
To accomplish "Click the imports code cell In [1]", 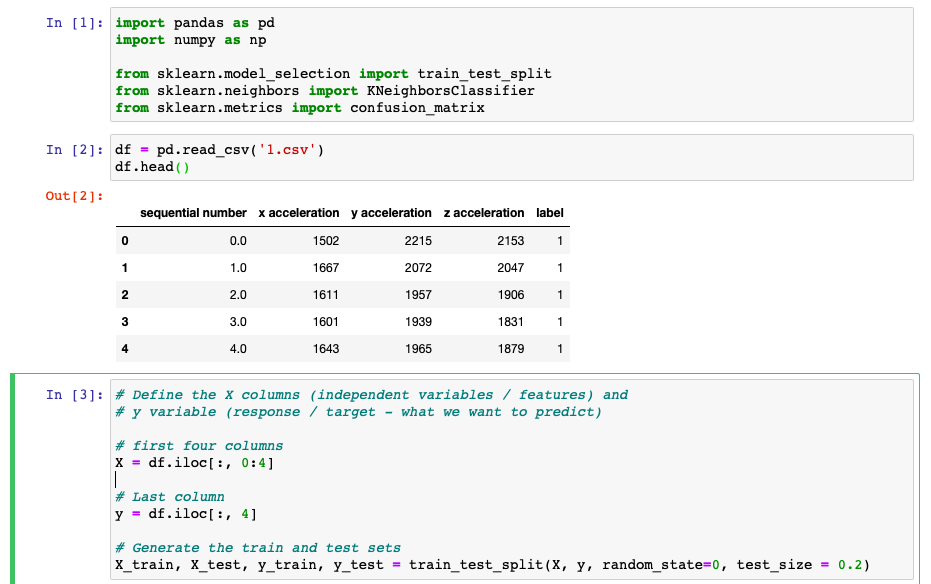I will coord(512,65).
